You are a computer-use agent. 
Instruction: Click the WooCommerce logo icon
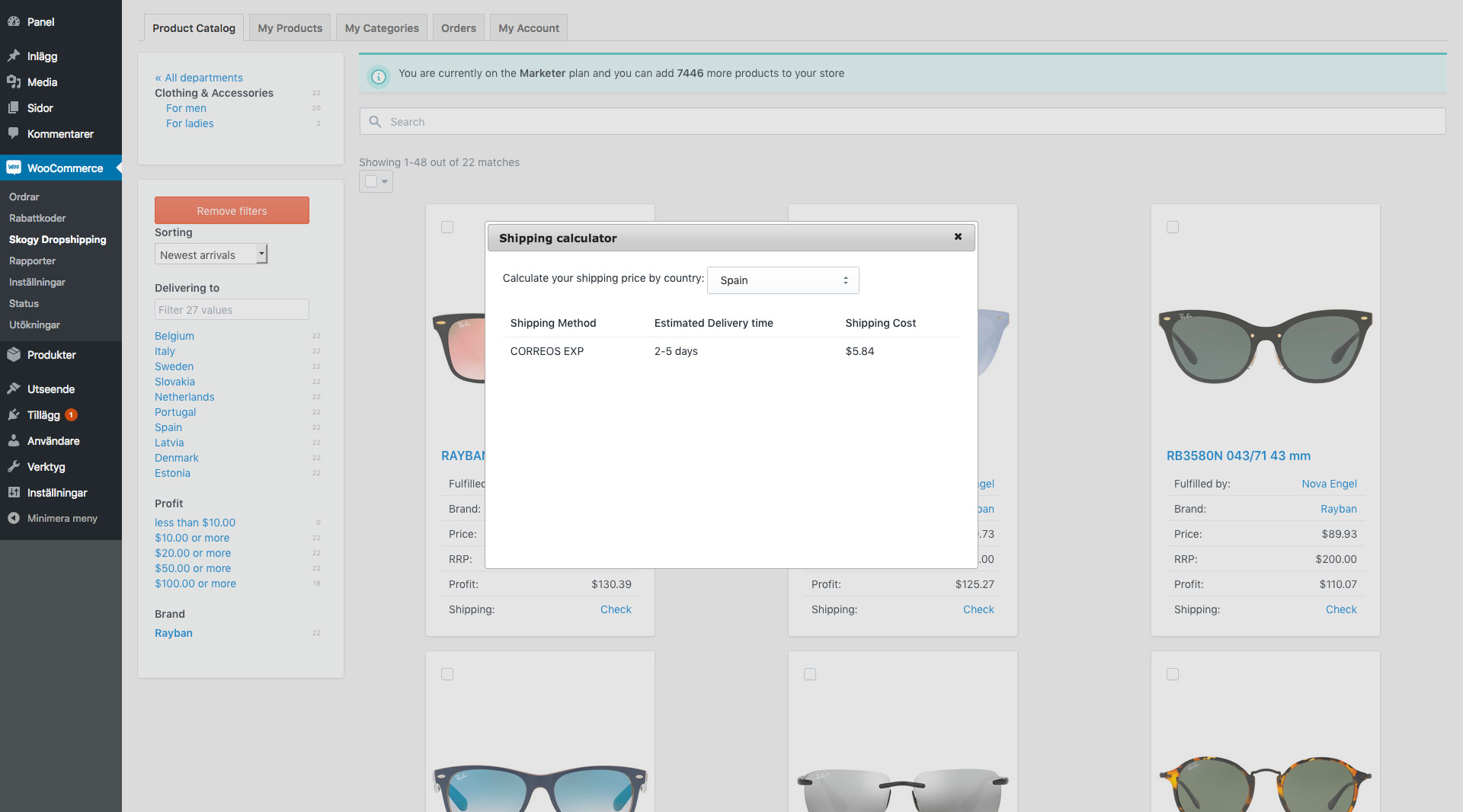(x=14, y=168)
